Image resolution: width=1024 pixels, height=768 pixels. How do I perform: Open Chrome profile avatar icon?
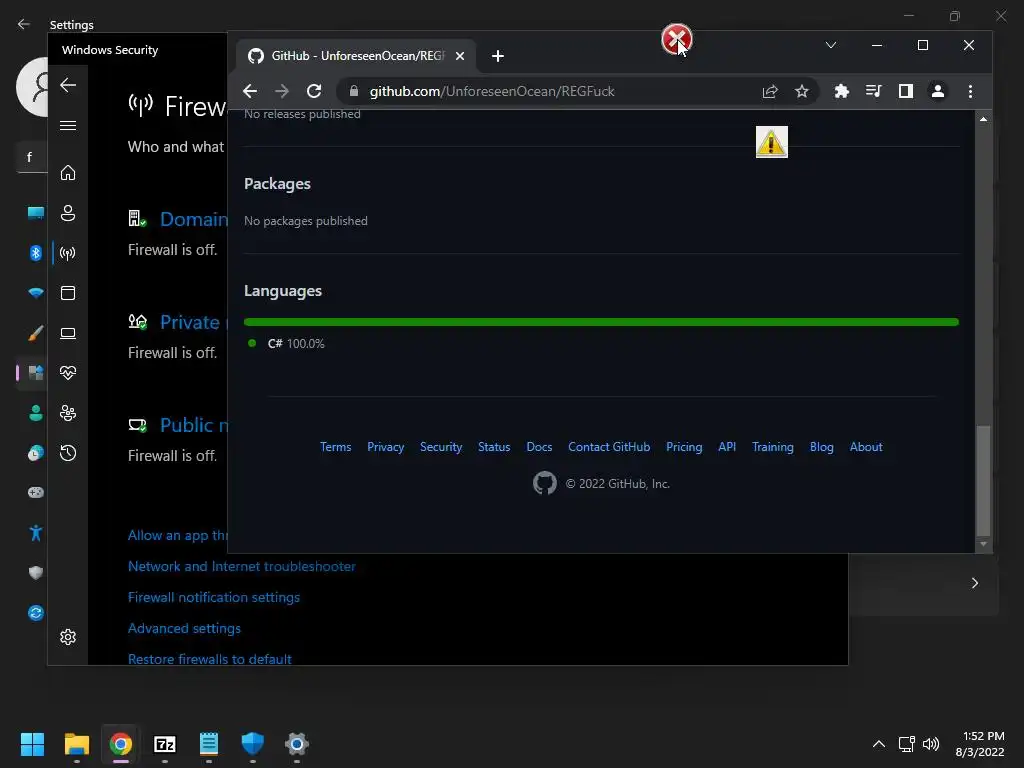click(938, 91)
